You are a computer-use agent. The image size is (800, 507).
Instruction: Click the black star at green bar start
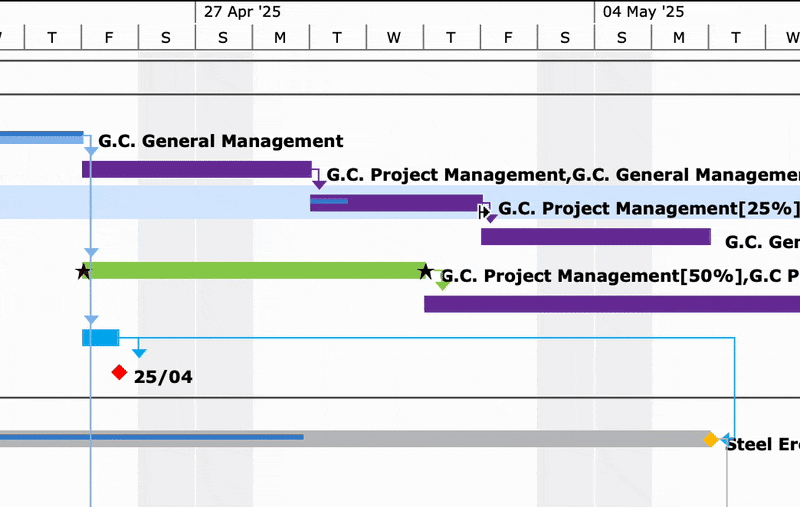[x=83, y=271]
